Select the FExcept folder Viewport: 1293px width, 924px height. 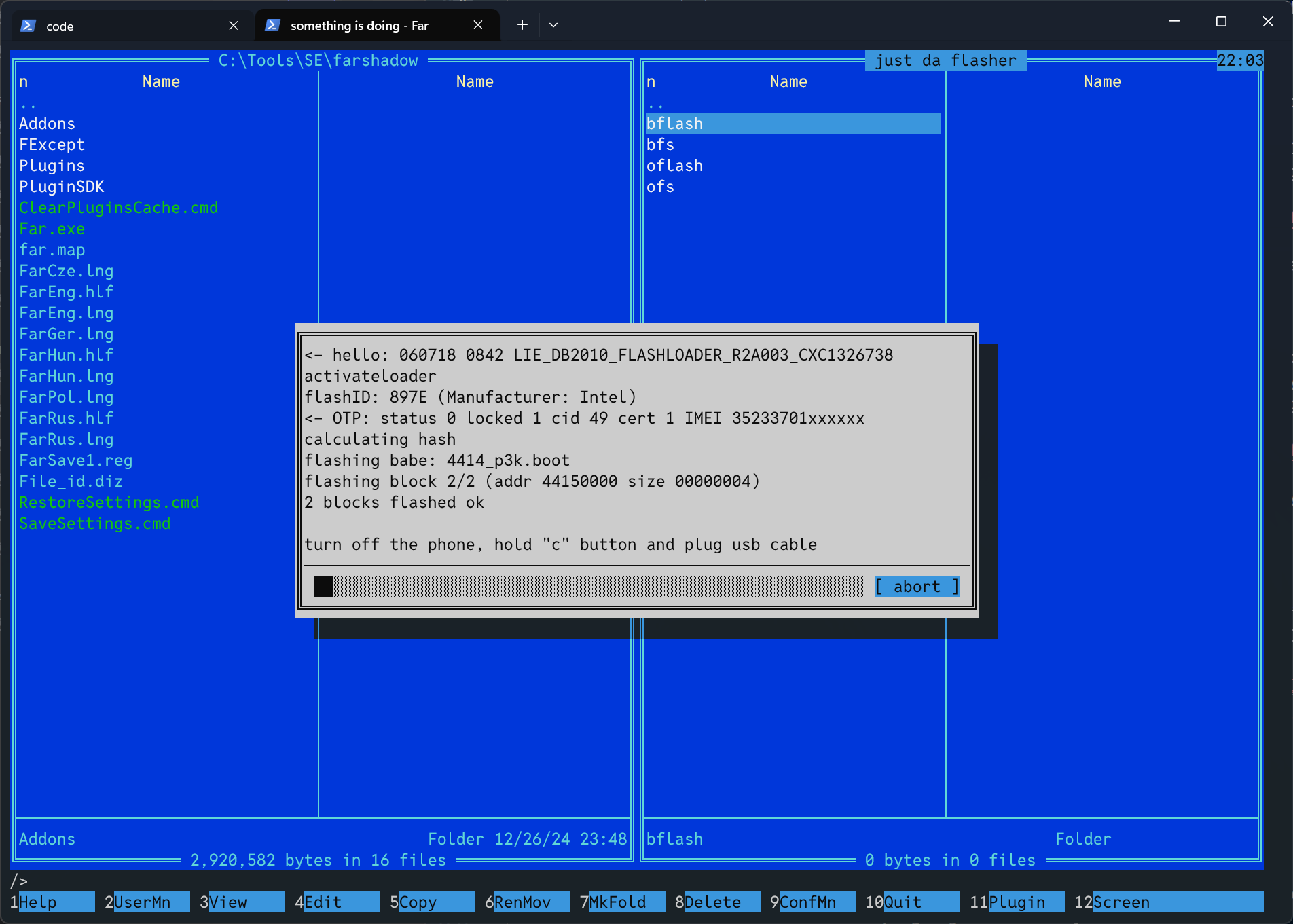52,145
